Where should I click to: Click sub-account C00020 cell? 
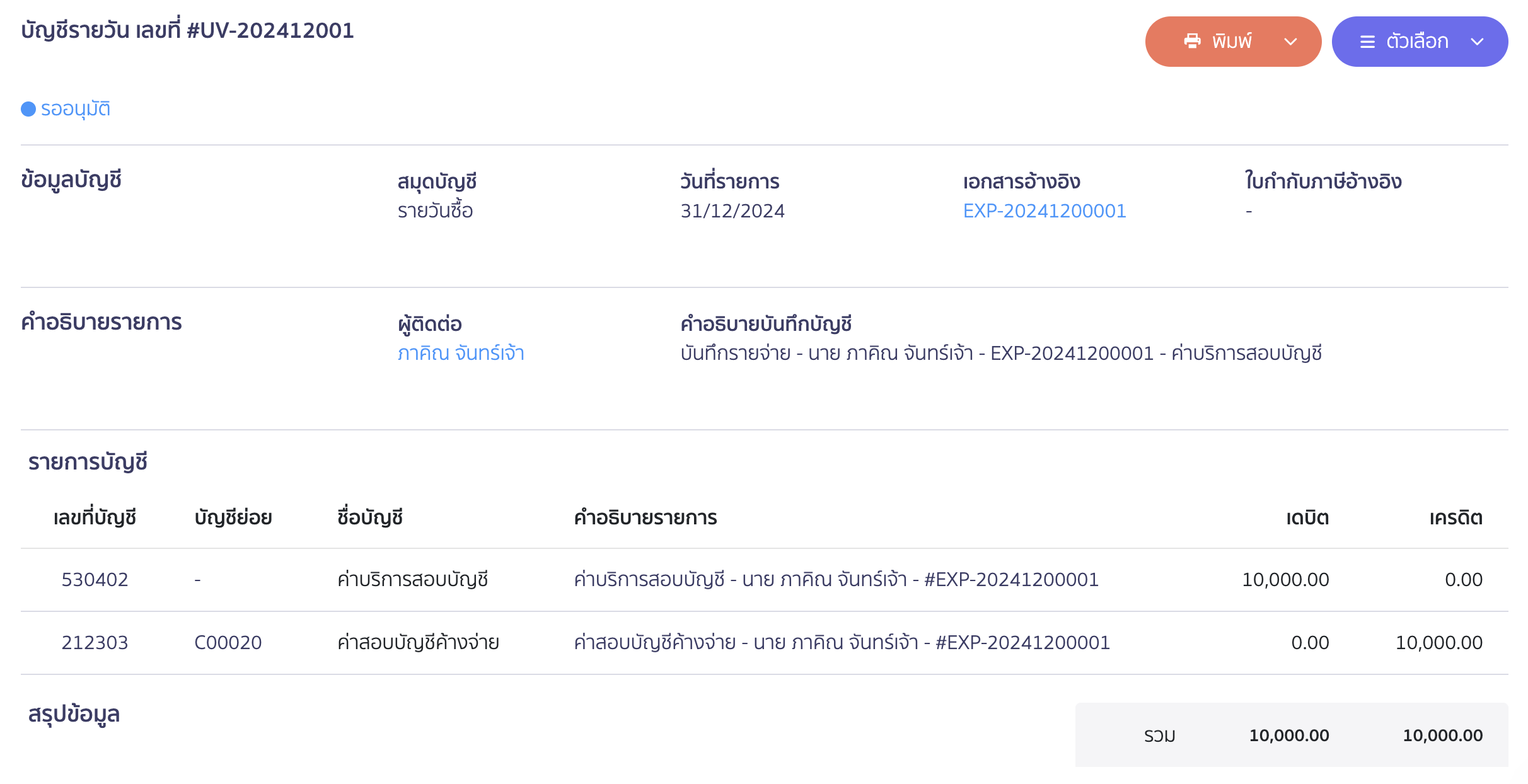228,642
